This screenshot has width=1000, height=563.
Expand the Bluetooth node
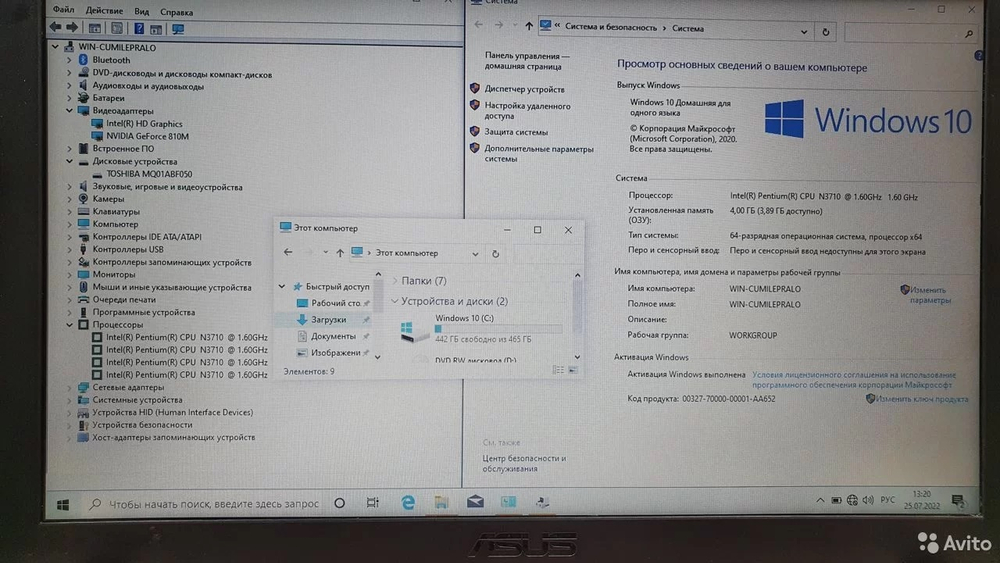tap(69, 60)
